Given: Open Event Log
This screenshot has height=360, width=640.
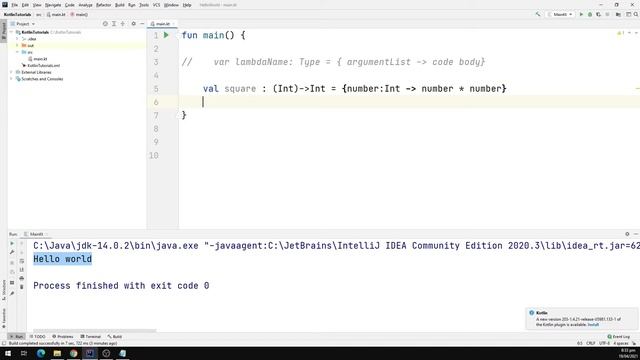Looking at the screenshot, I should pos(619,337).
